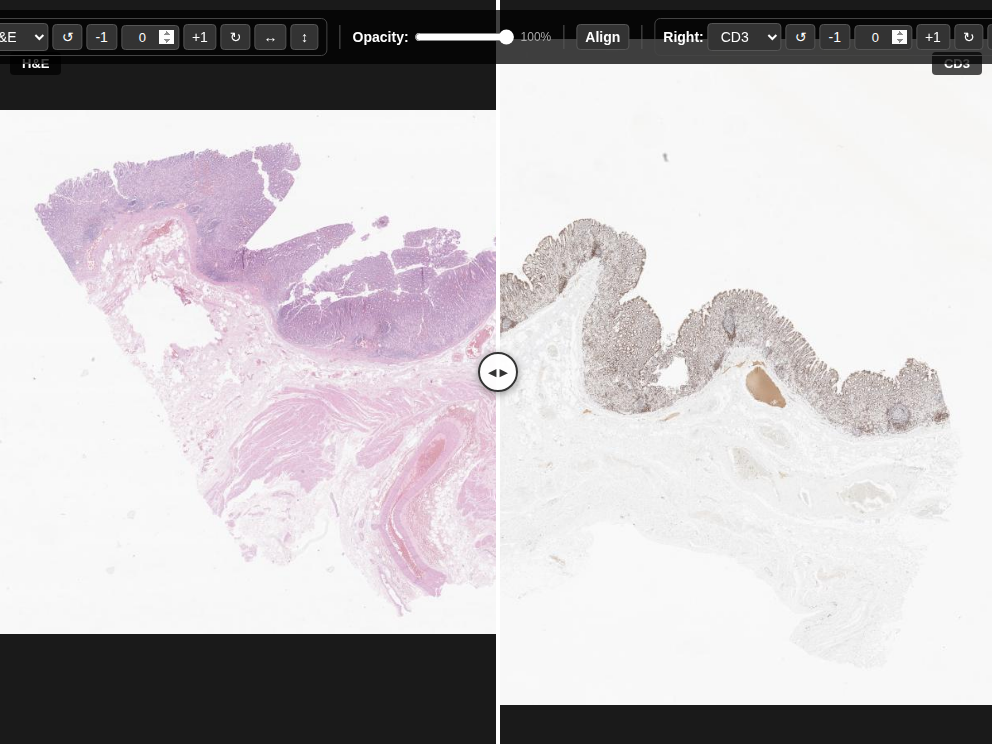Click the Opacity slider handle
This screenshot has height=744, width=992.
click(506, 37)
